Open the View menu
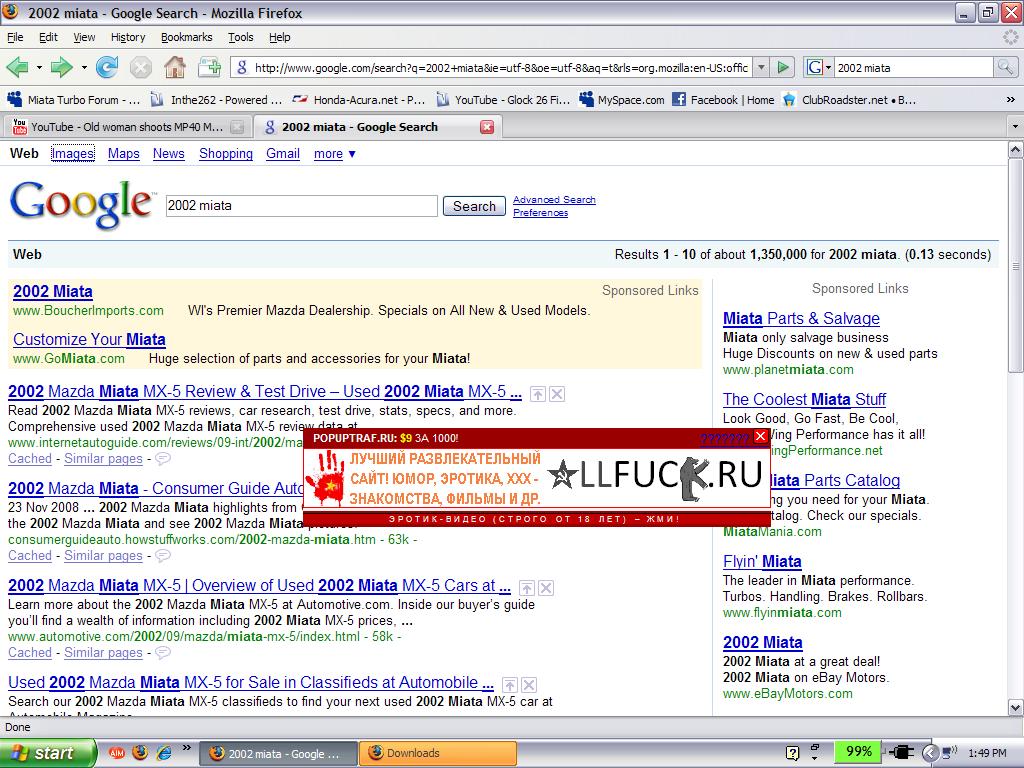 pos(84,37)
